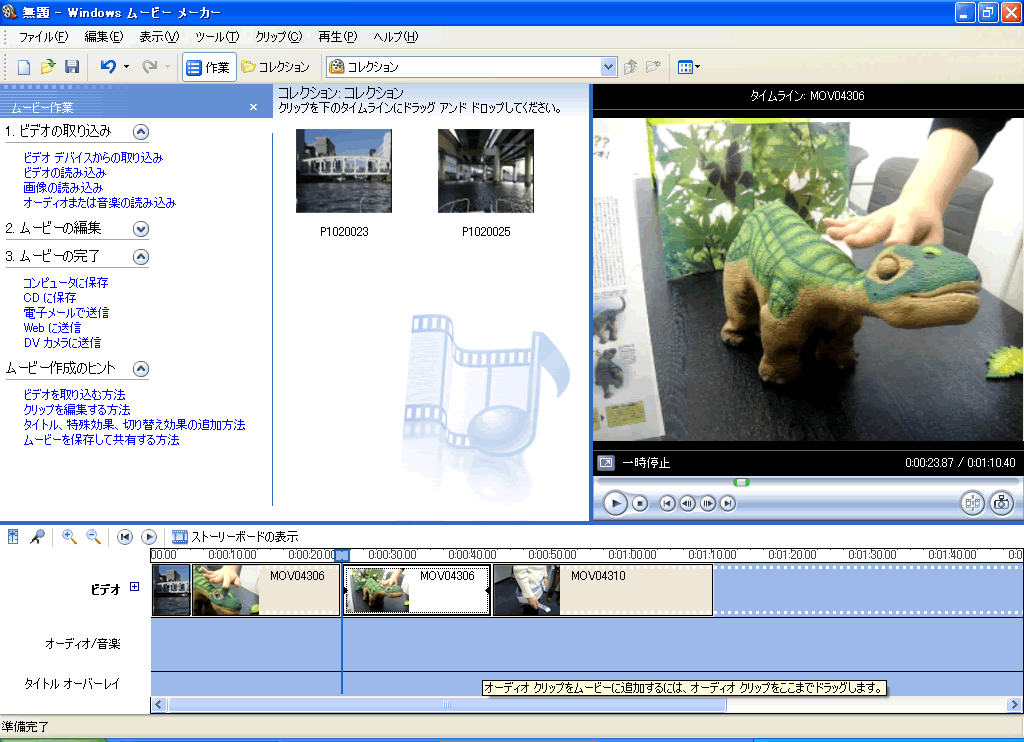Switch to storyboard view (ストーリーボードの表示)
Screen dimensions: 1024x742
[235, 537]
